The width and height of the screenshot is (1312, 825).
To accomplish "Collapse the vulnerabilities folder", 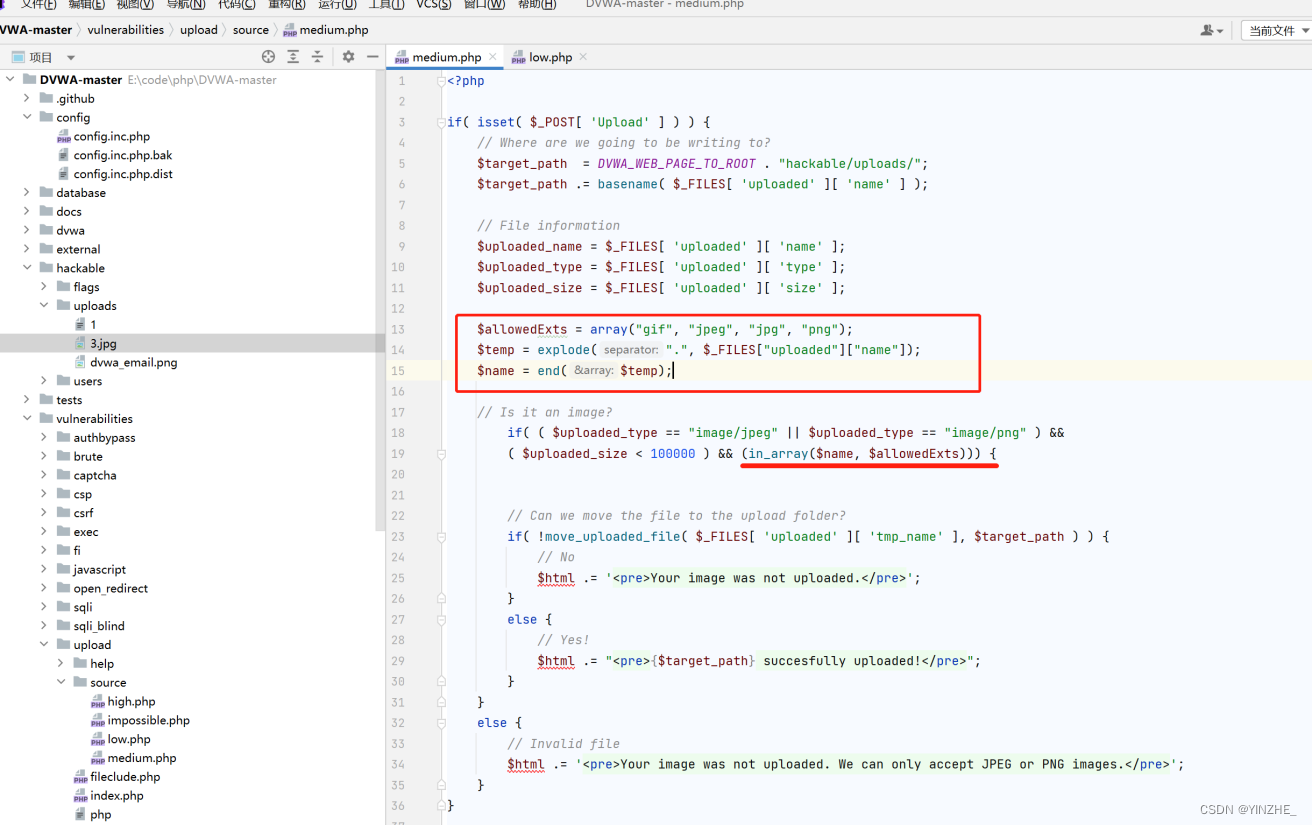I will point(27,419).
